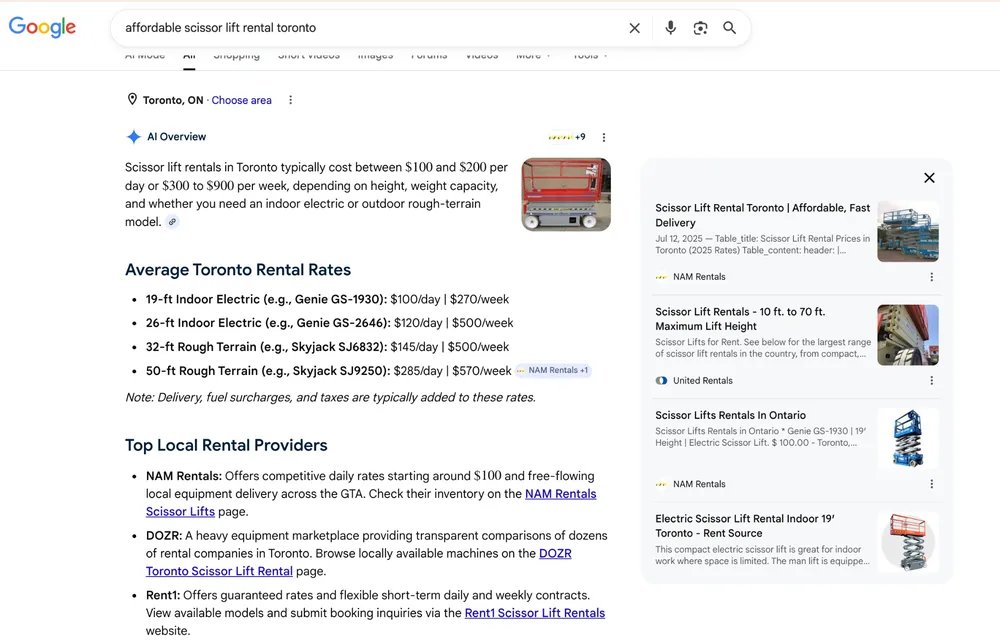The height and width of the screenshot is (643, 1000).
Task: Click the 'DOZR:' provider name in list
Action: [x=164, y=536]
